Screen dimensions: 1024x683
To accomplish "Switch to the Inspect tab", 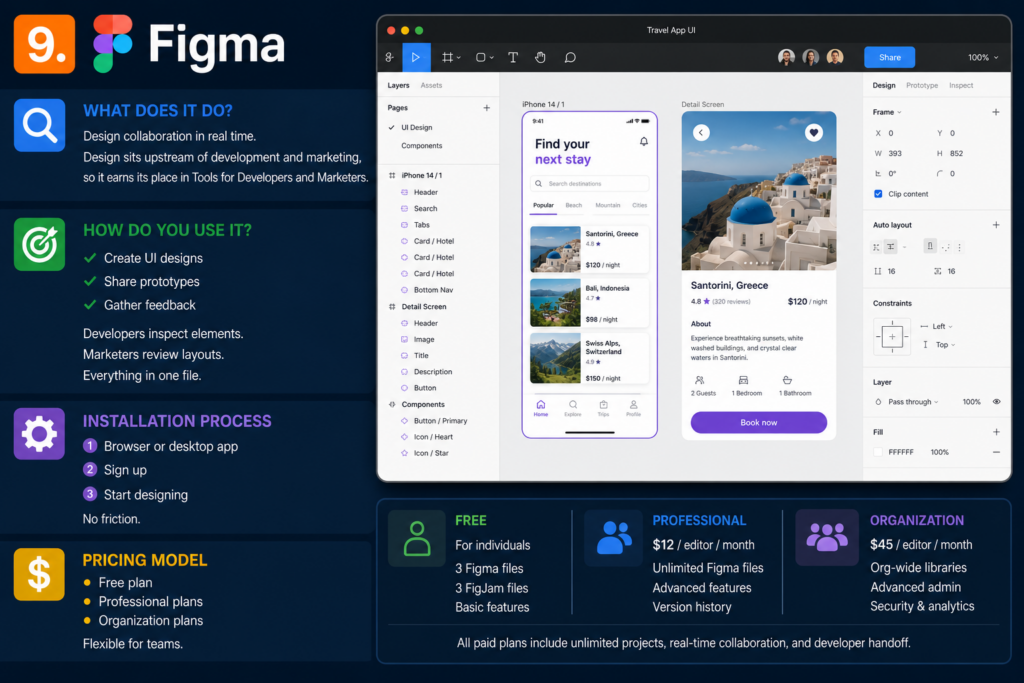I will [961, 86].
